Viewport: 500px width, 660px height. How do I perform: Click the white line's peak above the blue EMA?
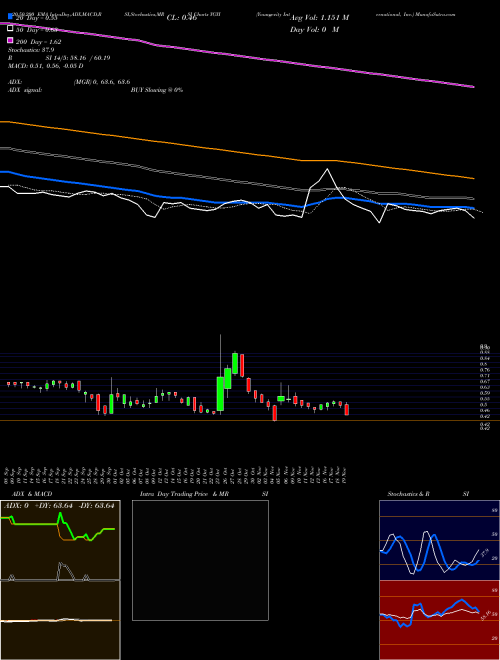pos(327,169)
